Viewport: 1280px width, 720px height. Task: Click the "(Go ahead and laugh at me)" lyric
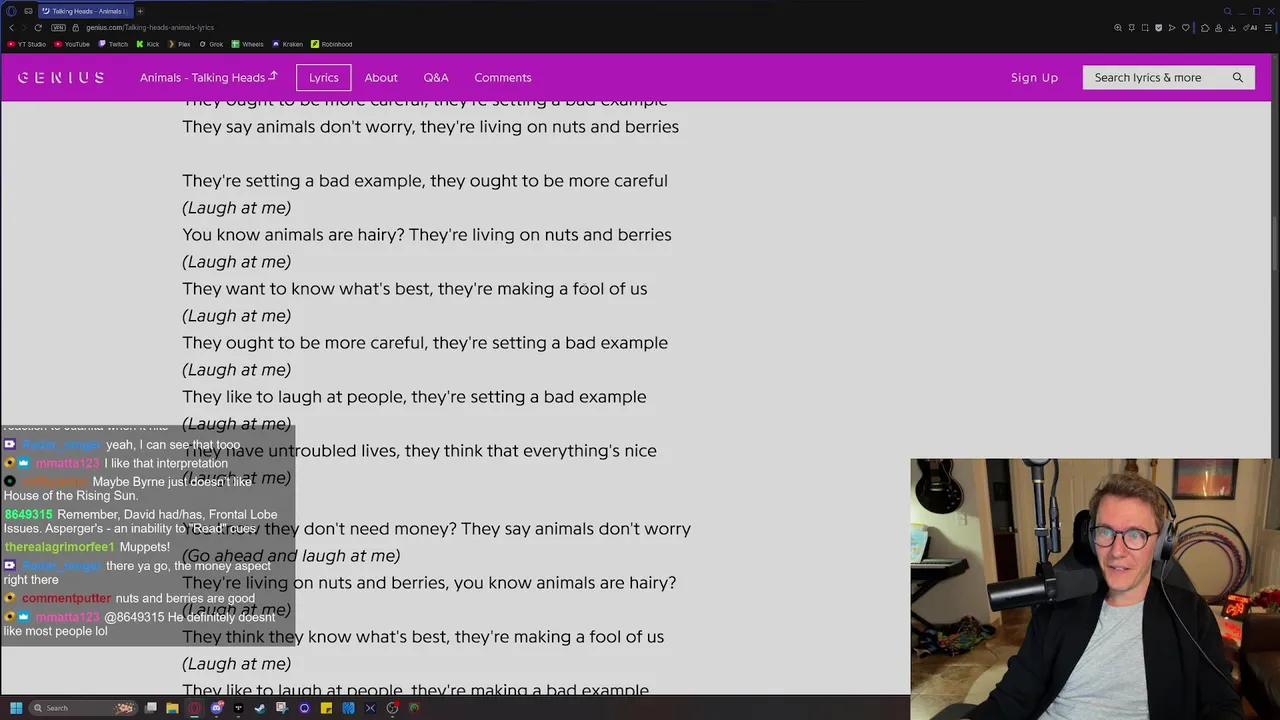[291, 555]
